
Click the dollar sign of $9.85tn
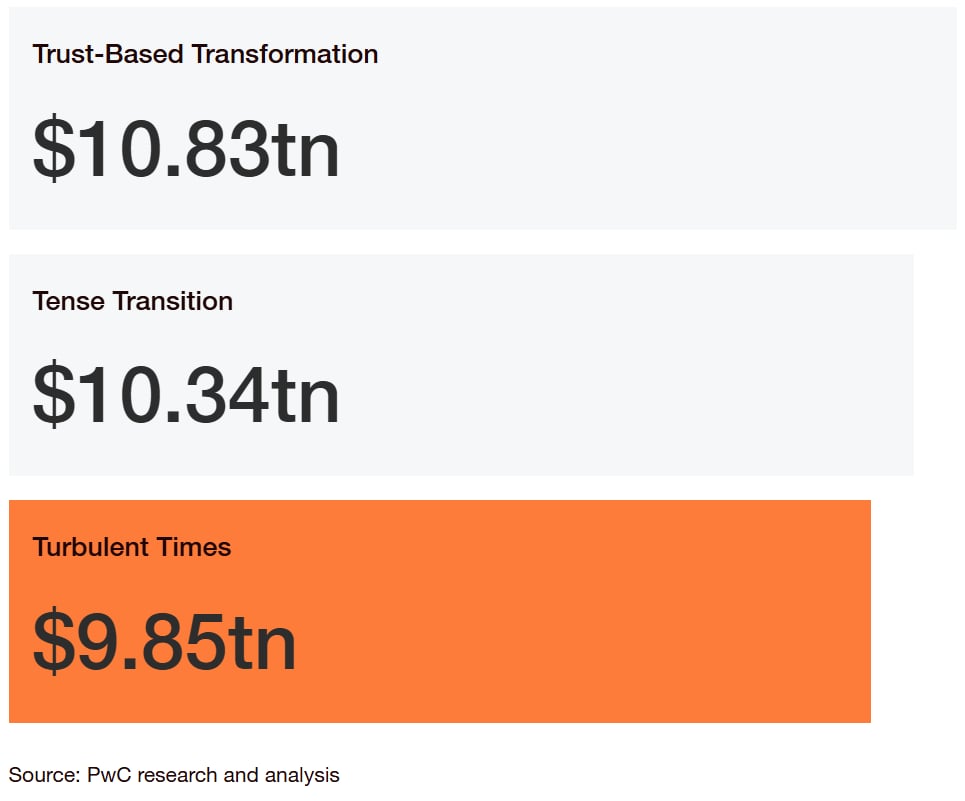54,641
